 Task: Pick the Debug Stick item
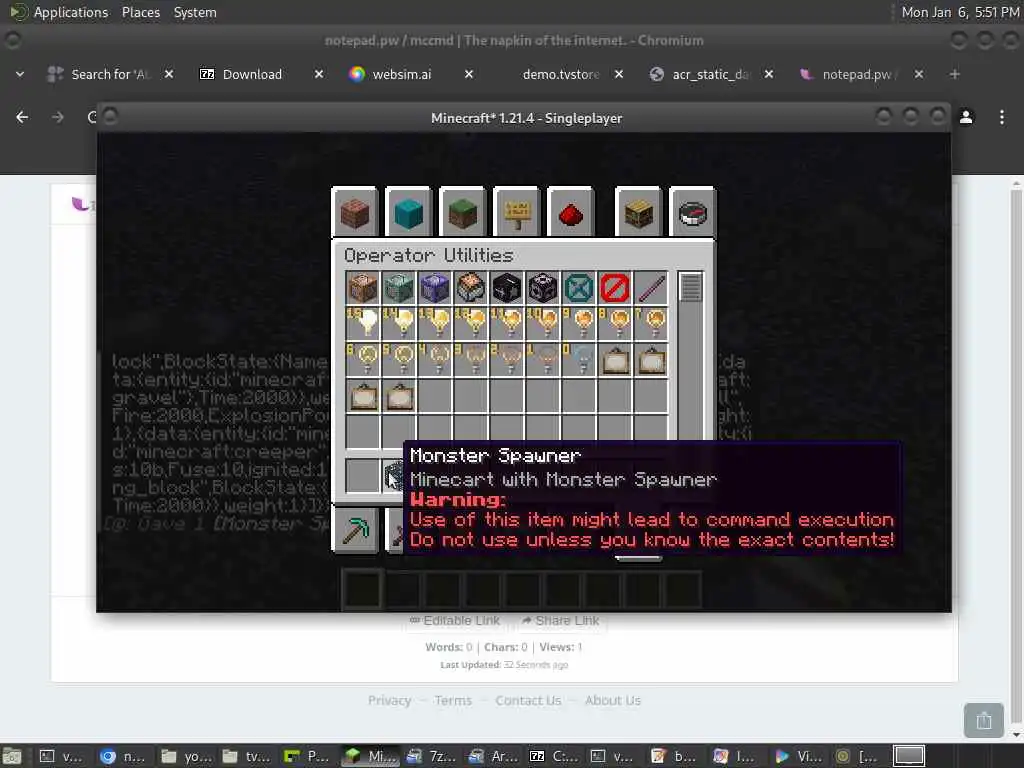[650, 288]
